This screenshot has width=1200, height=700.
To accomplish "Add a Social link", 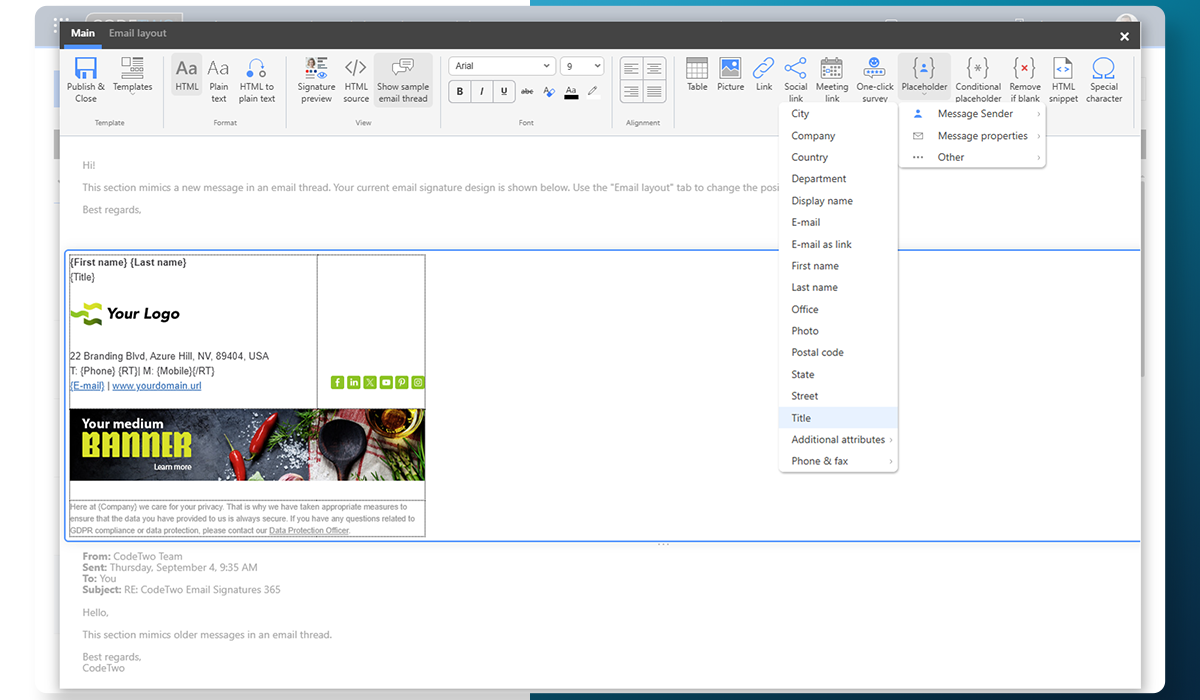I will point(795,79).
